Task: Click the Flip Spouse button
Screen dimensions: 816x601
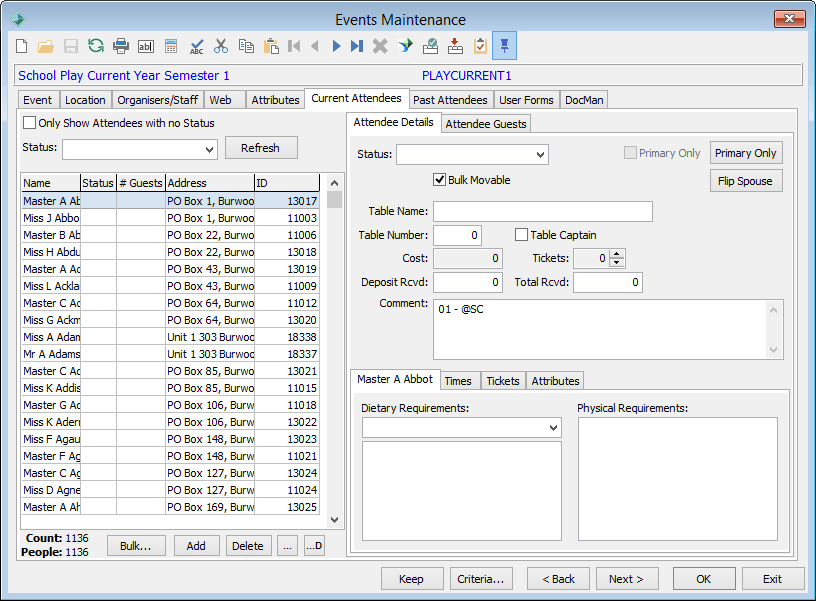Action: (x=746, y=181)
